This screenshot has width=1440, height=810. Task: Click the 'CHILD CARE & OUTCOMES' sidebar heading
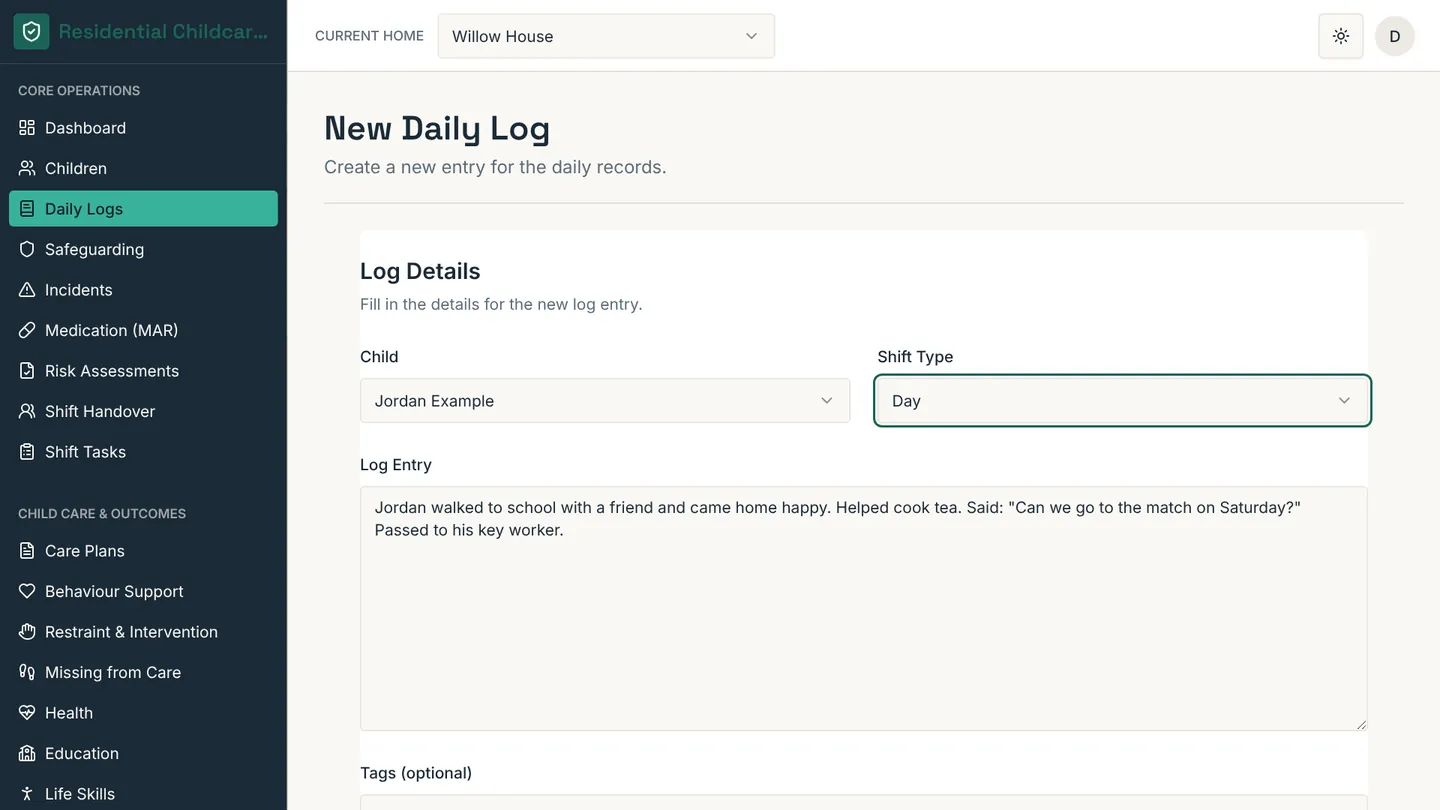(102, 514)
